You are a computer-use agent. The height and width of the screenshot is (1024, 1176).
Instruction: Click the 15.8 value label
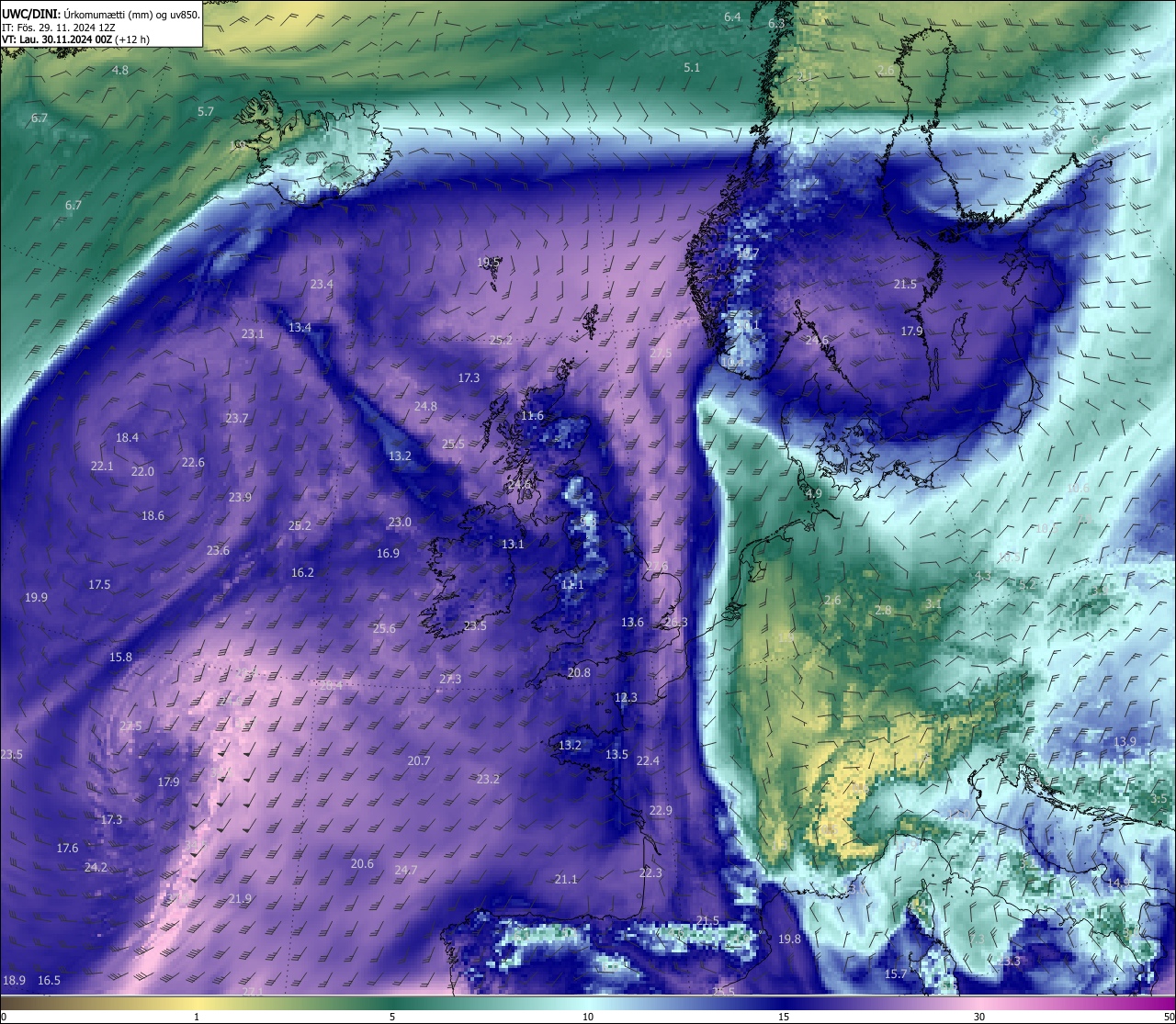click(x=120, y=658)
